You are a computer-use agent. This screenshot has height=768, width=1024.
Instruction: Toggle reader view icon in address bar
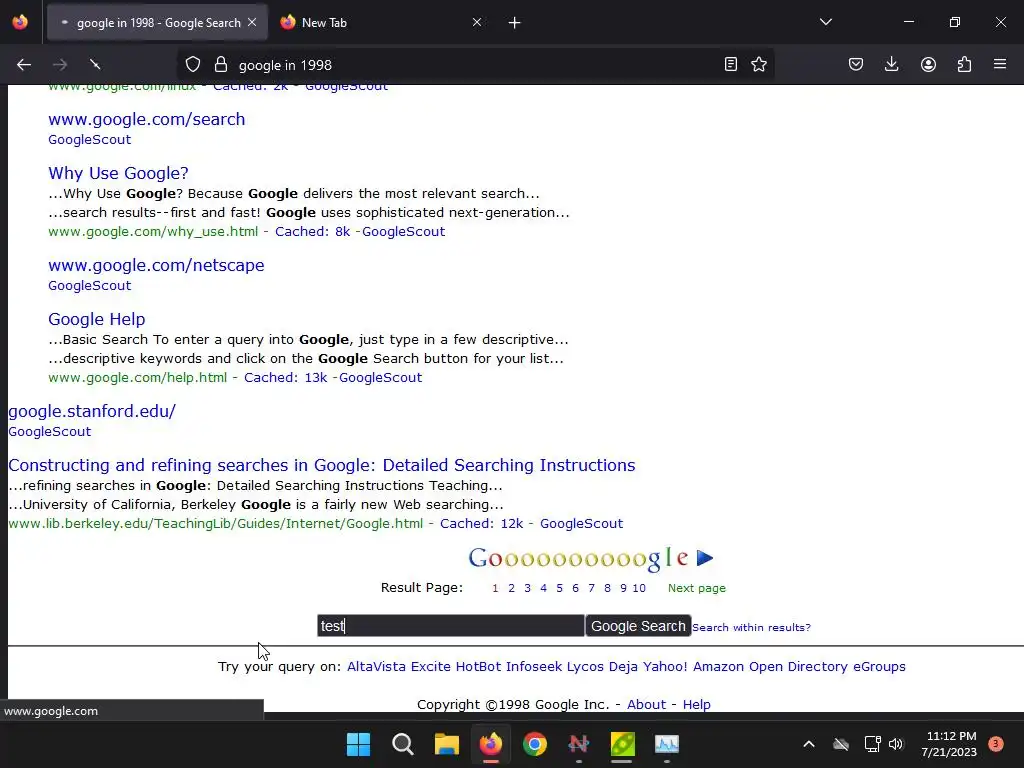[x=731, y=65]
